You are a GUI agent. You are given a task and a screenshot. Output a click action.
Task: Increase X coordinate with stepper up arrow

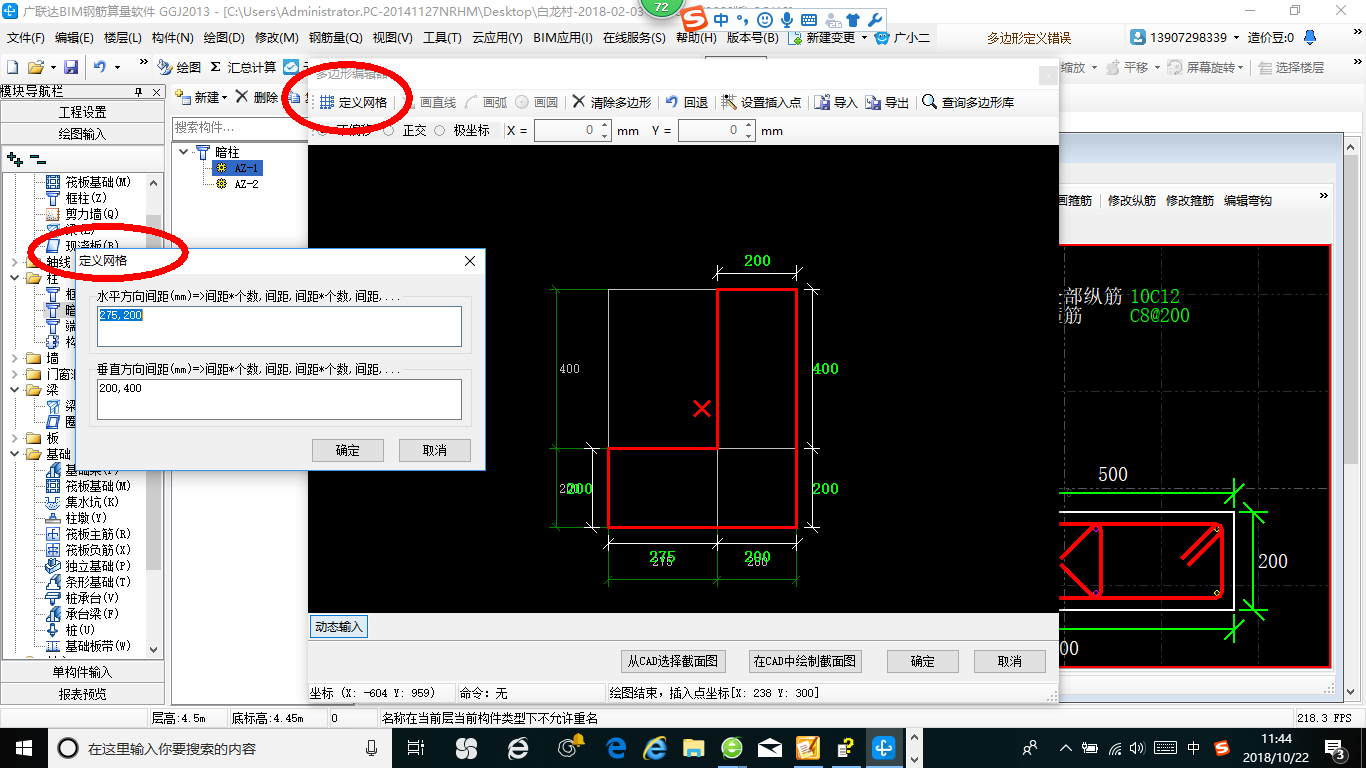click(x=604, y=127)
